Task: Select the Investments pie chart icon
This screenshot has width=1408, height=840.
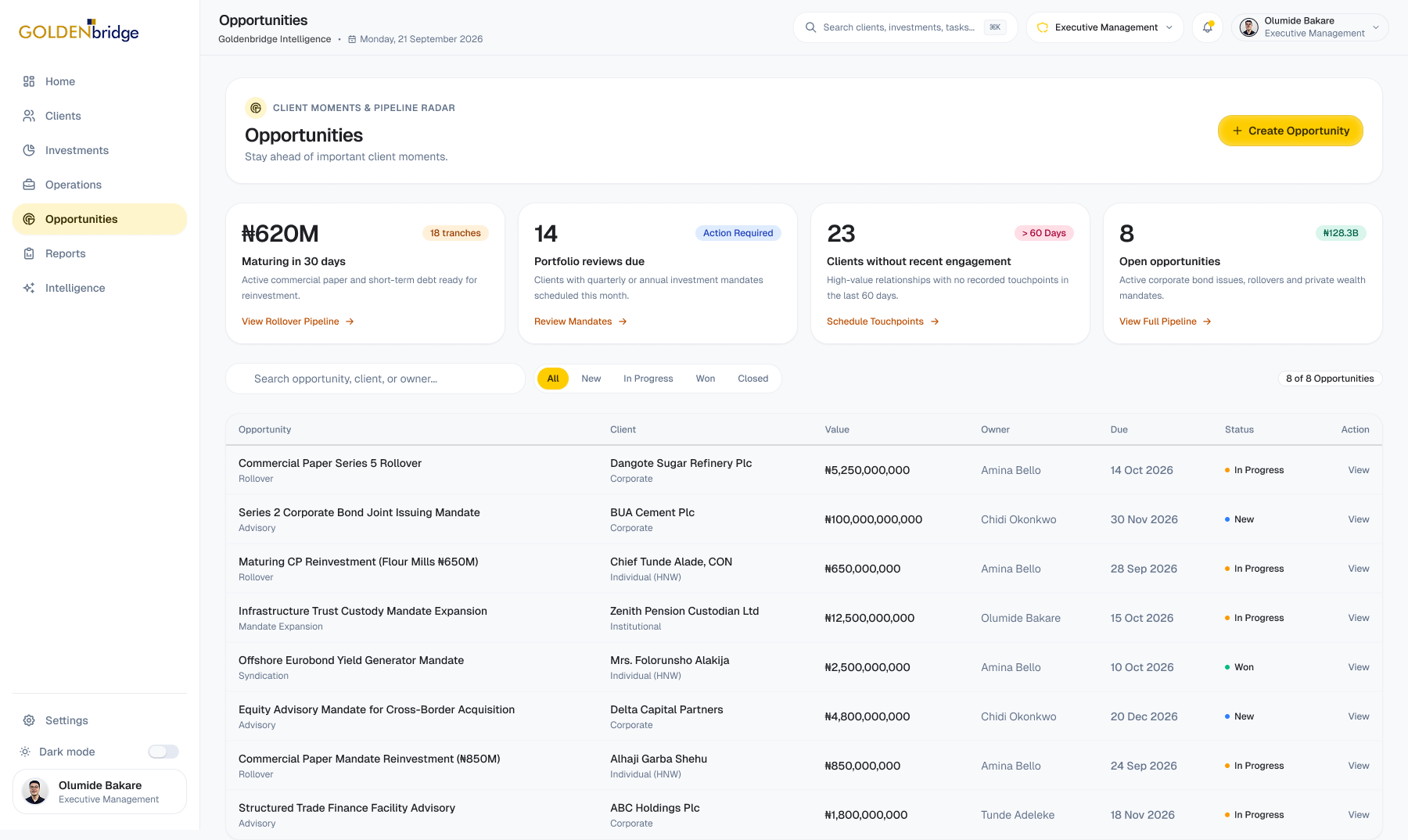Action: coord(29,150)
